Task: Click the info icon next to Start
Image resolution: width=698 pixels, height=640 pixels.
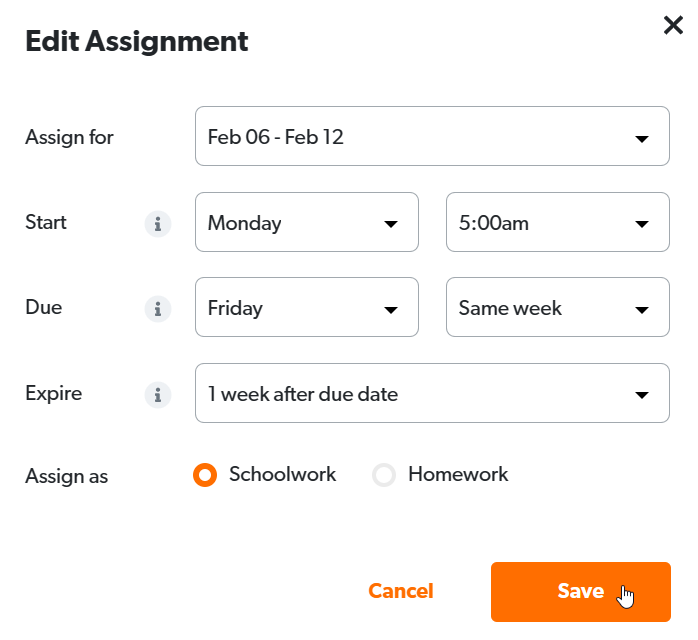Action: coord(158,223)
